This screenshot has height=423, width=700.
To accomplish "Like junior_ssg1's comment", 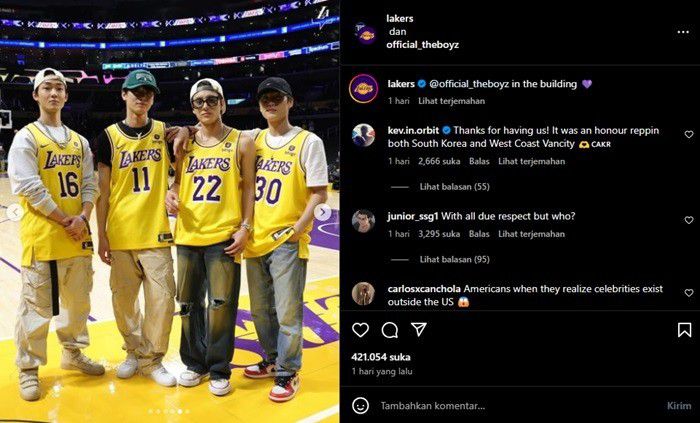I will point(688,220).
